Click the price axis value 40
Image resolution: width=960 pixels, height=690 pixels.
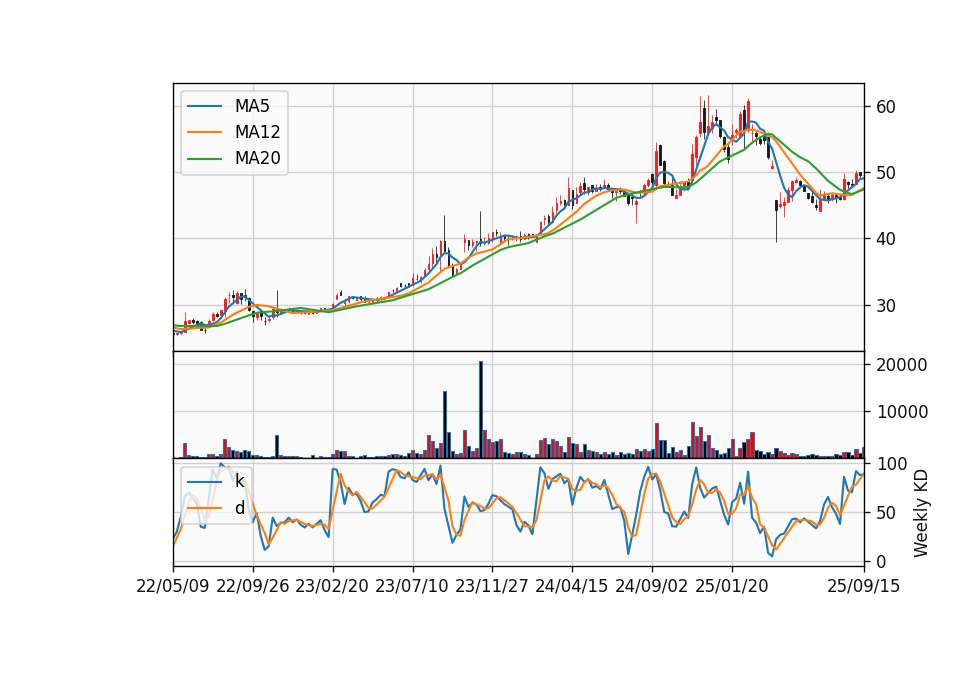pos(886,239)
